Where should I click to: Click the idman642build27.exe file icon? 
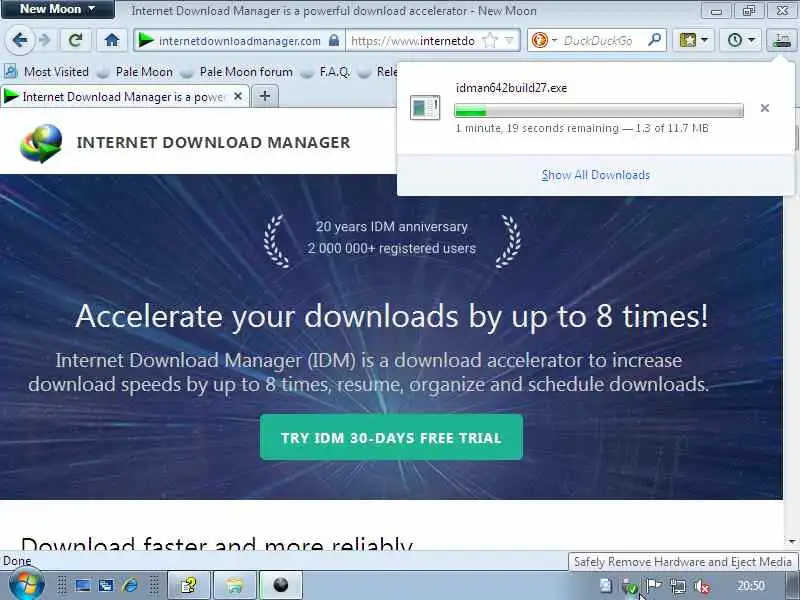[x=425, y=108]
